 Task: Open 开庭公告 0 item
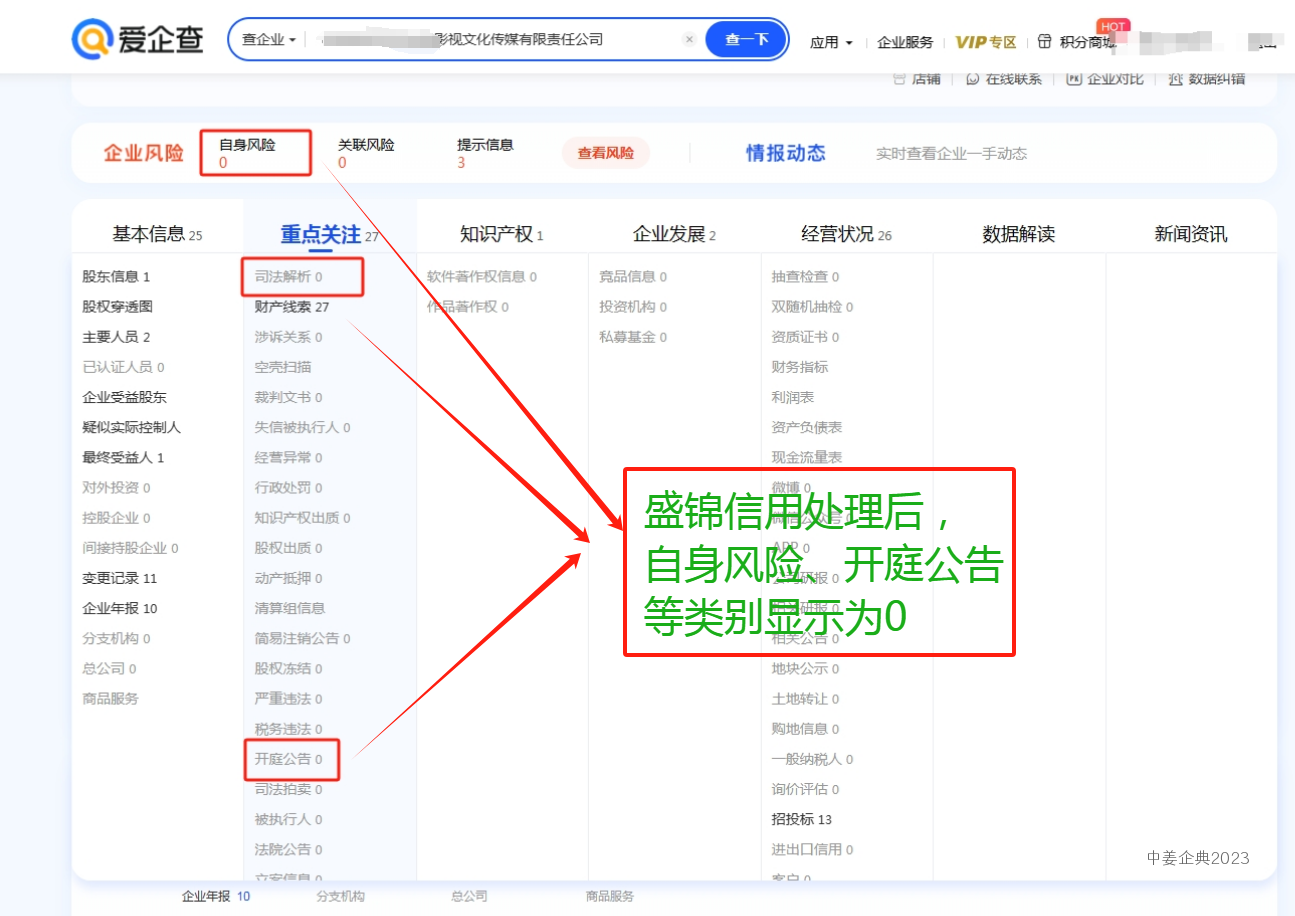point(288,759)
